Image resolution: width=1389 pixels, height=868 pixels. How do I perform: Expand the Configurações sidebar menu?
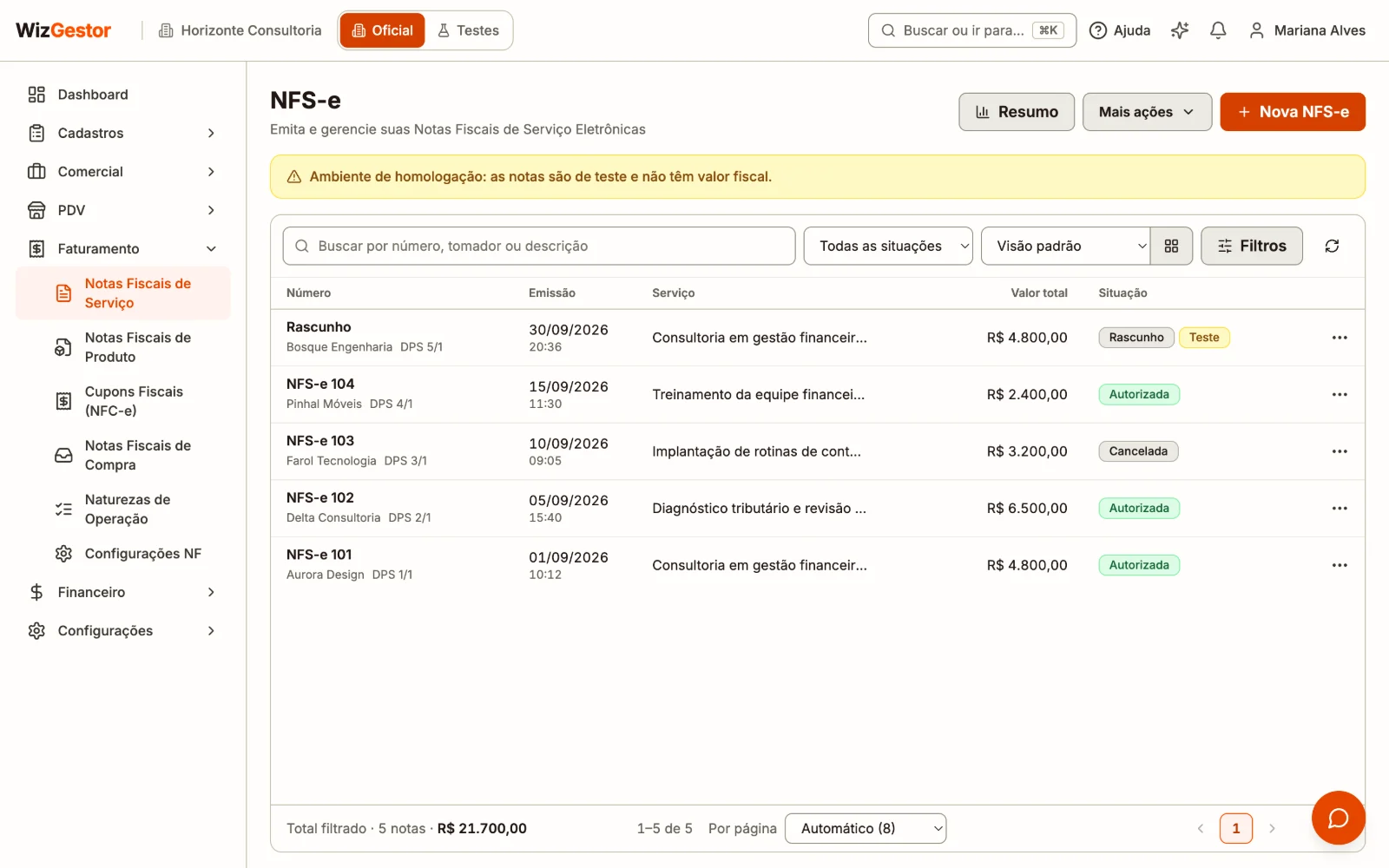coord(122,631)
